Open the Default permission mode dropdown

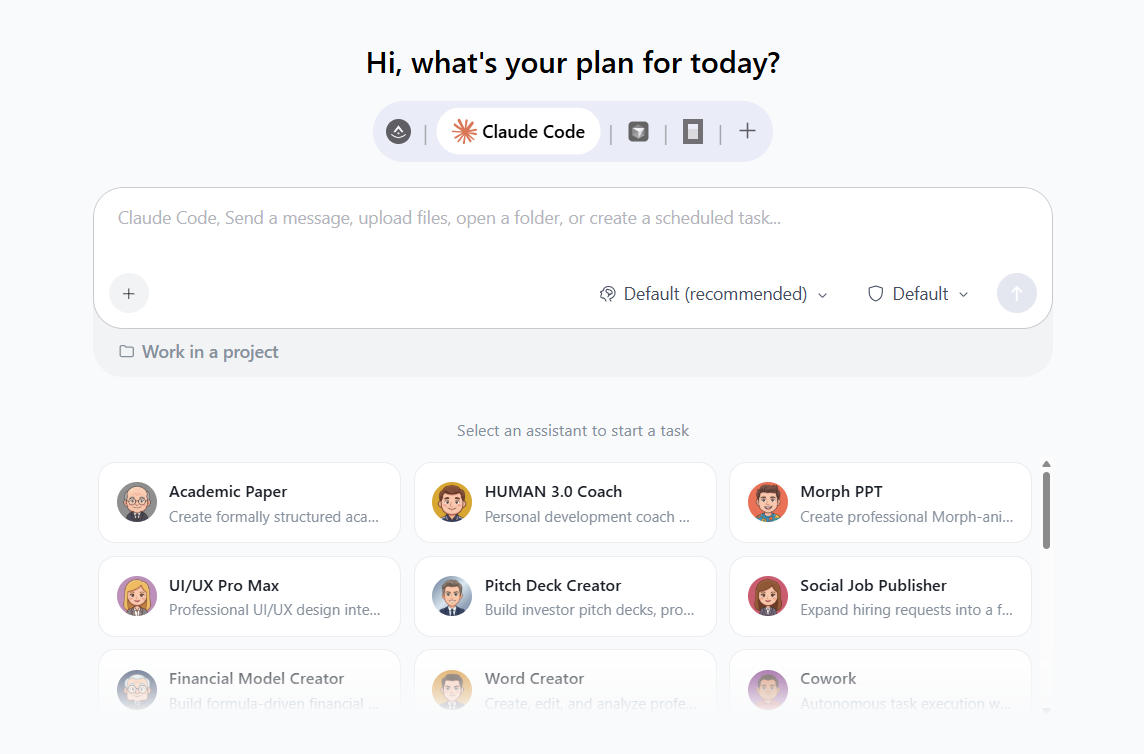click(x=918, y=294)
